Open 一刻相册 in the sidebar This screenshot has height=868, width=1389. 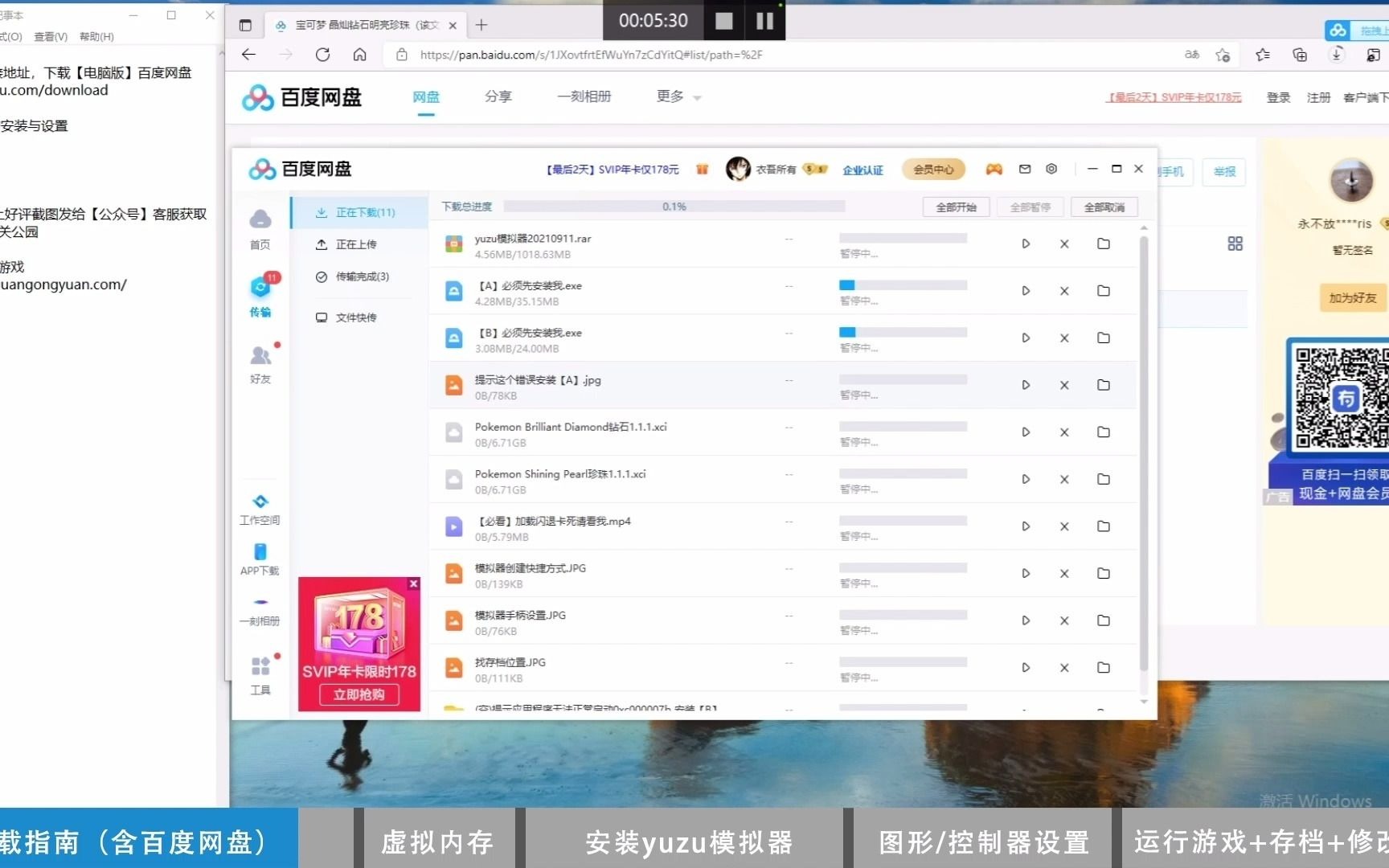260,611
